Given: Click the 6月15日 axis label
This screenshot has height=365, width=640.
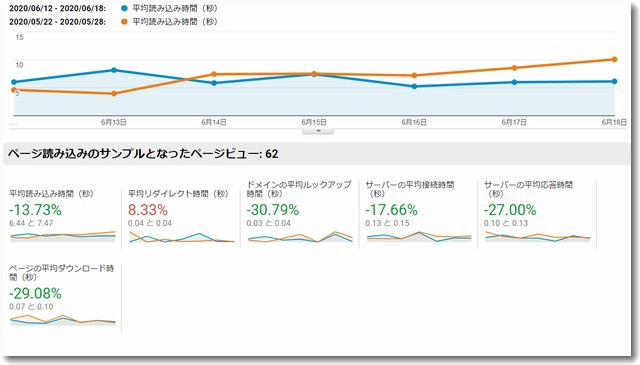Looking at the screenshot, I should (314, 122).
